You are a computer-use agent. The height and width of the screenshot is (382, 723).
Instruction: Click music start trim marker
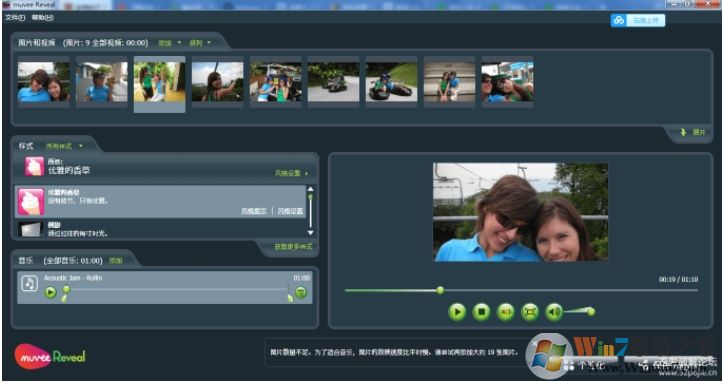[64, 298]
